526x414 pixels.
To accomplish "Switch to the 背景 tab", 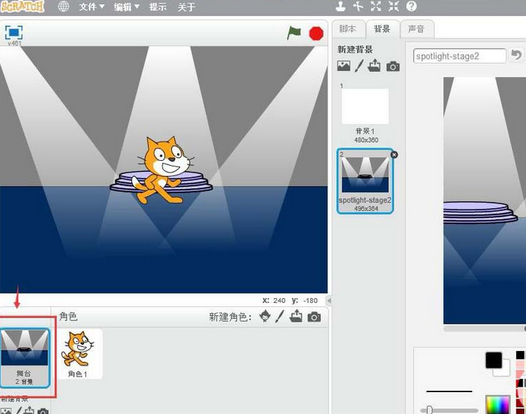I will point(382,29).
